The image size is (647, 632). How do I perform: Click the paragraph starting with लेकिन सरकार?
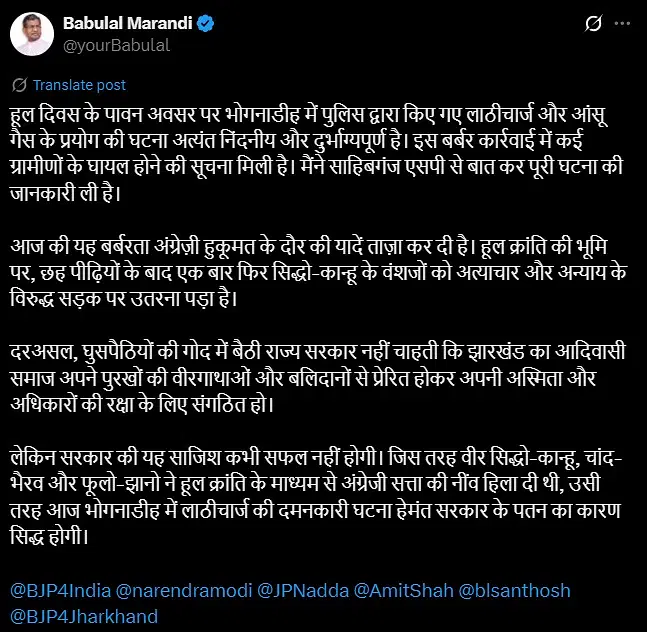[x=316, y=497]
